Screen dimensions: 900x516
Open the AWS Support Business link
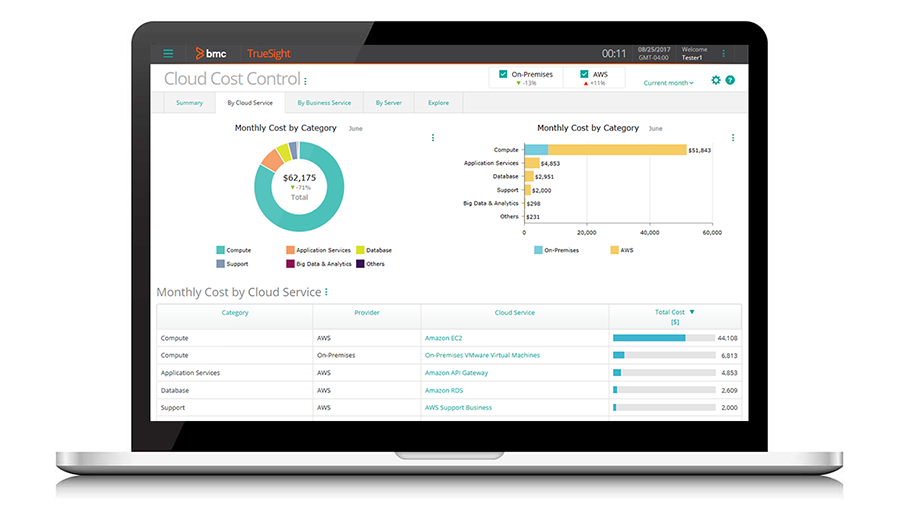tap(458, 408)
